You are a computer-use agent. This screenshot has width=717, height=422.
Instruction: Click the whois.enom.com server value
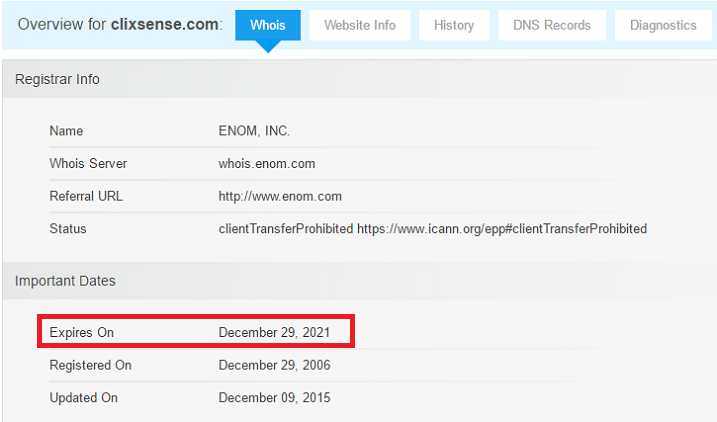point(267,164)
